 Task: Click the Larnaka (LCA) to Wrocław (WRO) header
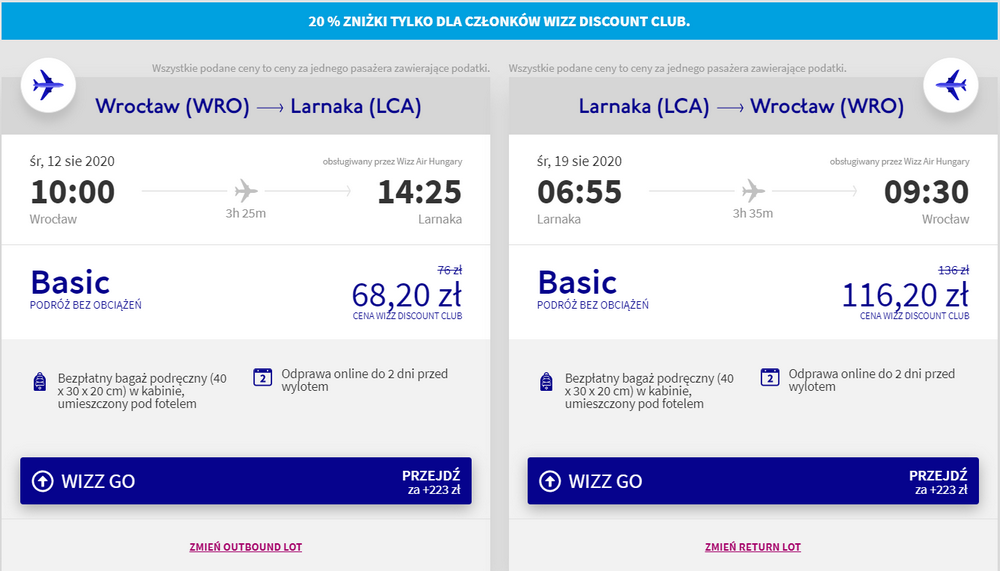tap(741, 106)
